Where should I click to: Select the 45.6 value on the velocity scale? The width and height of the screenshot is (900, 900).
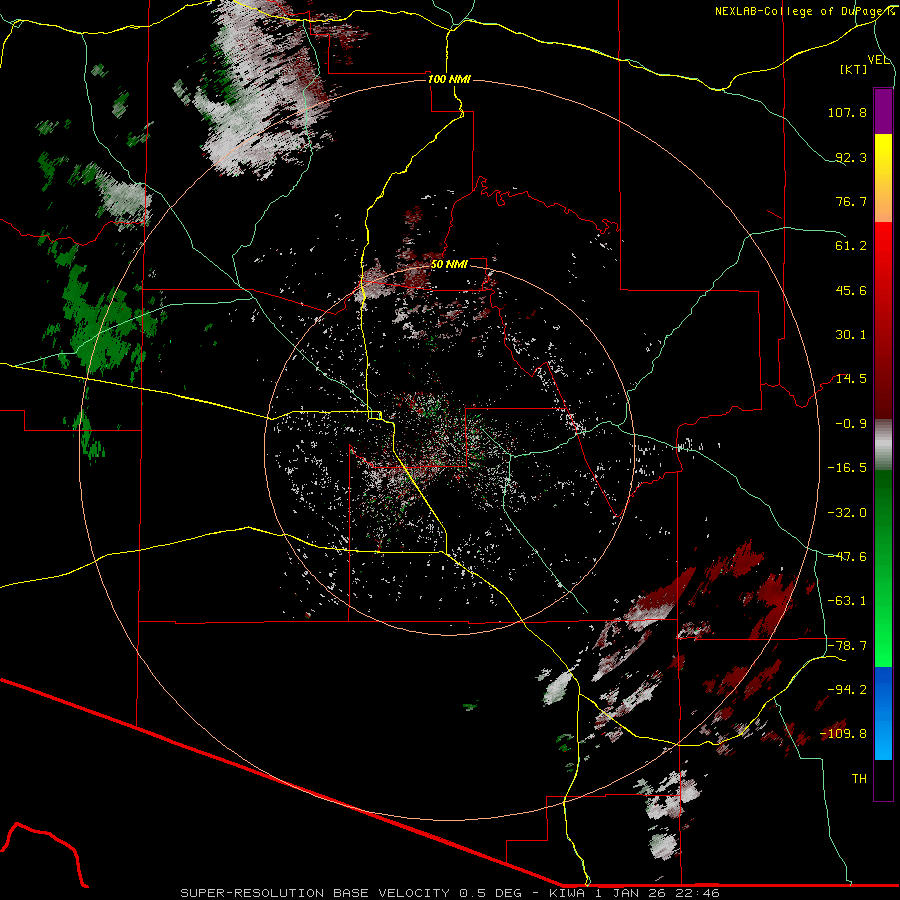[851, 290]
